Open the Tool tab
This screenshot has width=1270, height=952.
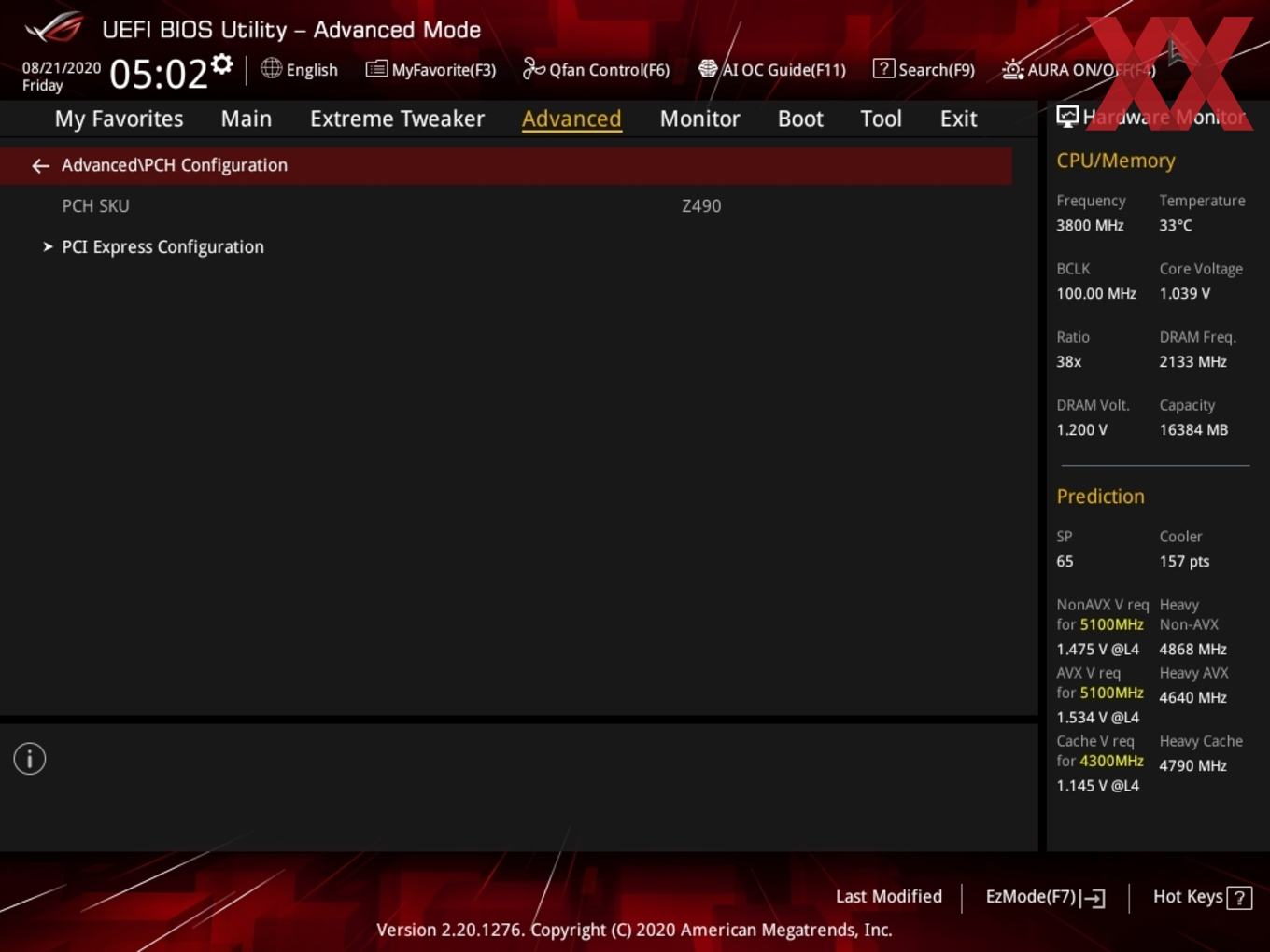[x=881, y=119]
